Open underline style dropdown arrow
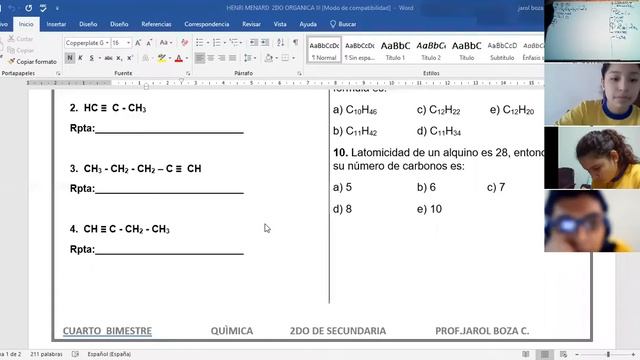Image resolution: width=640 pixels, height=360 pixels. tap(100, 58)
